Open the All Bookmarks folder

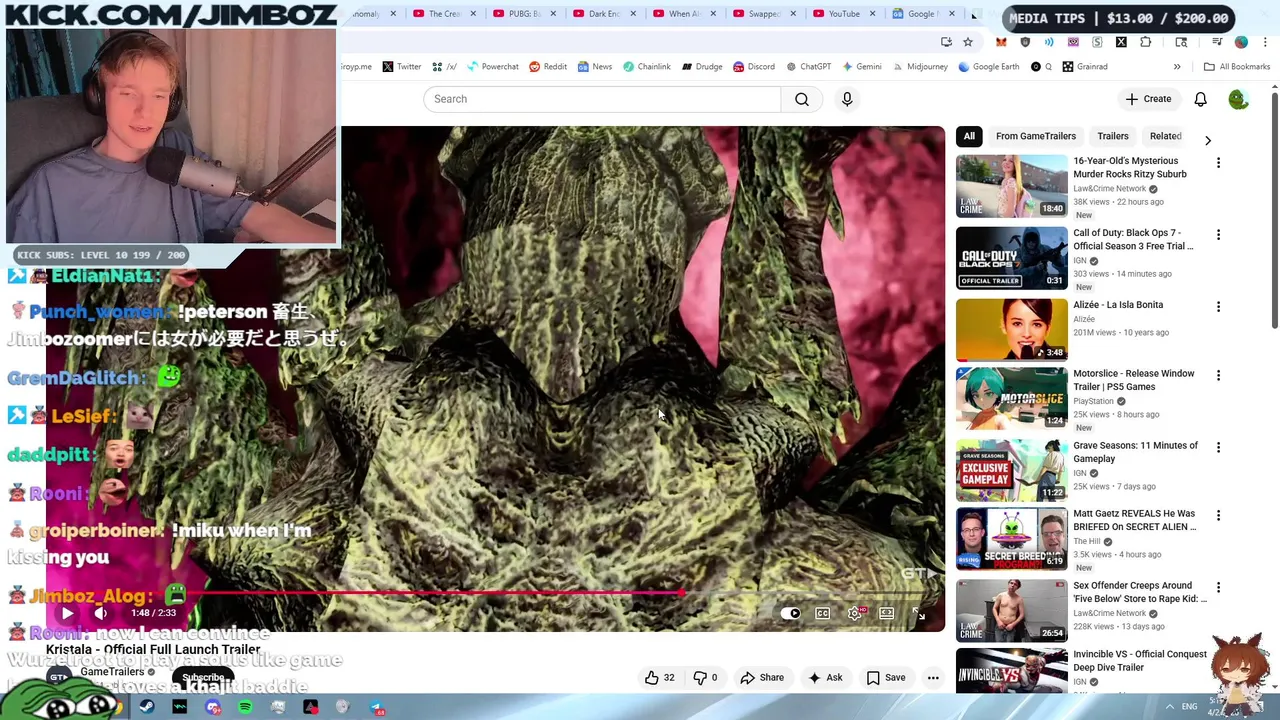pos(1237,67)
